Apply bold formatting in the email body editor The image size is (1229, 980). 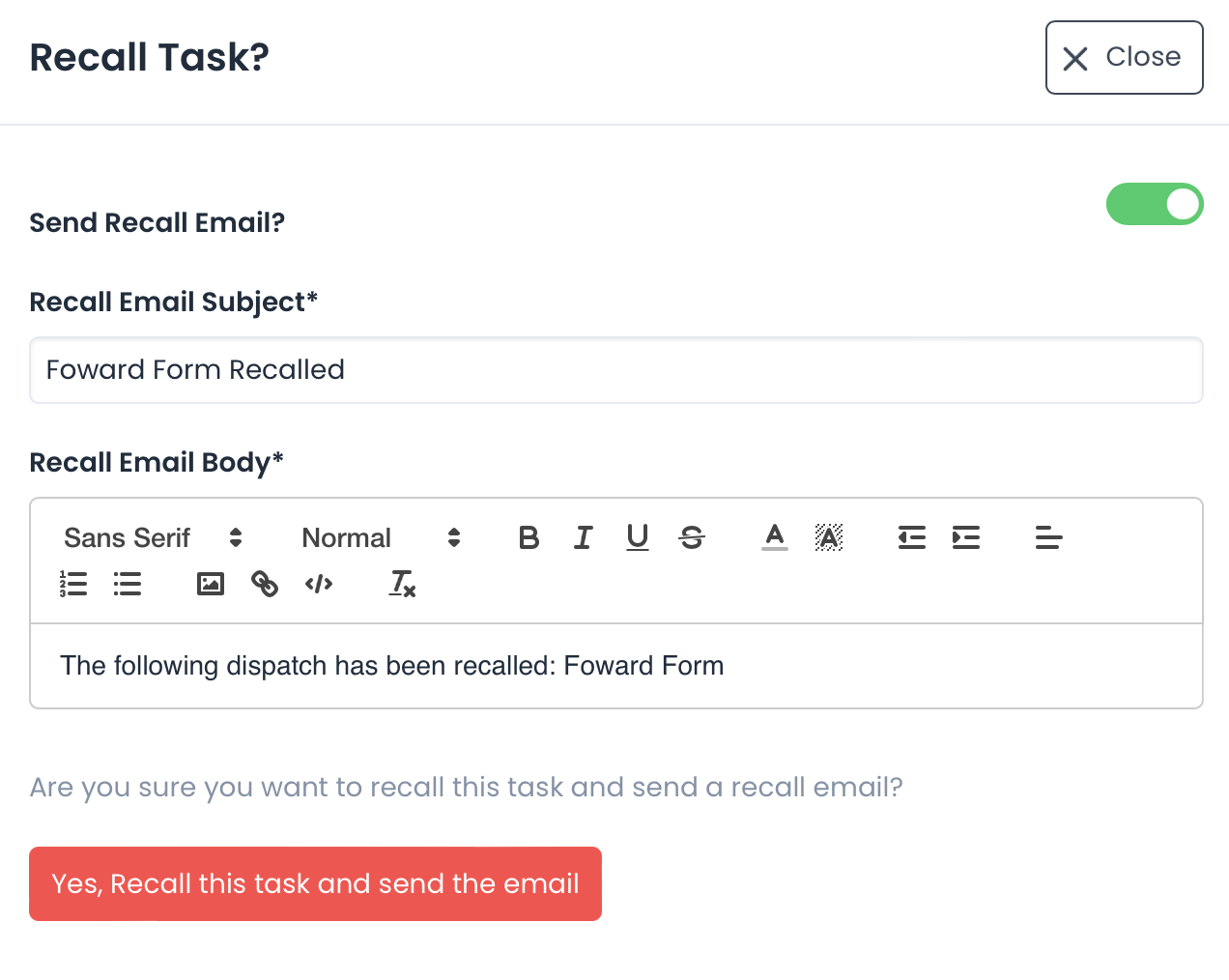pyautogui.click(x=529, y=537)
